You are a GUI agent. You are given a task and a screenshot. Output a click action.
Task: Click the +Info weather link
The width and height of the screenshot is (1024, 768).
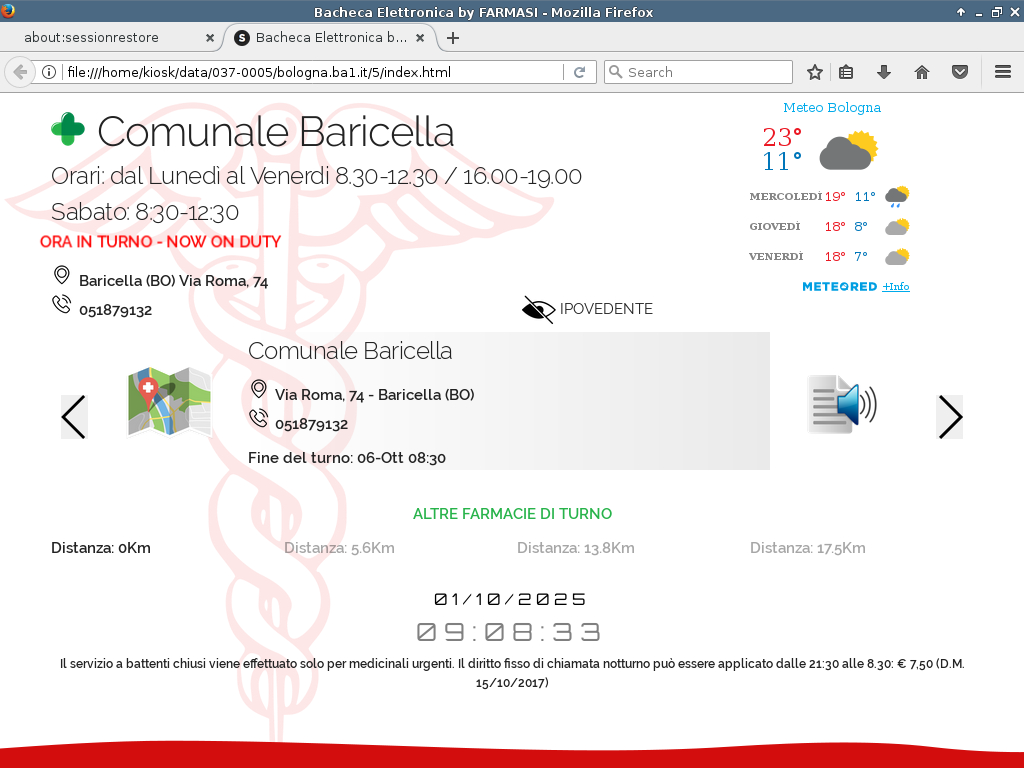895,287
